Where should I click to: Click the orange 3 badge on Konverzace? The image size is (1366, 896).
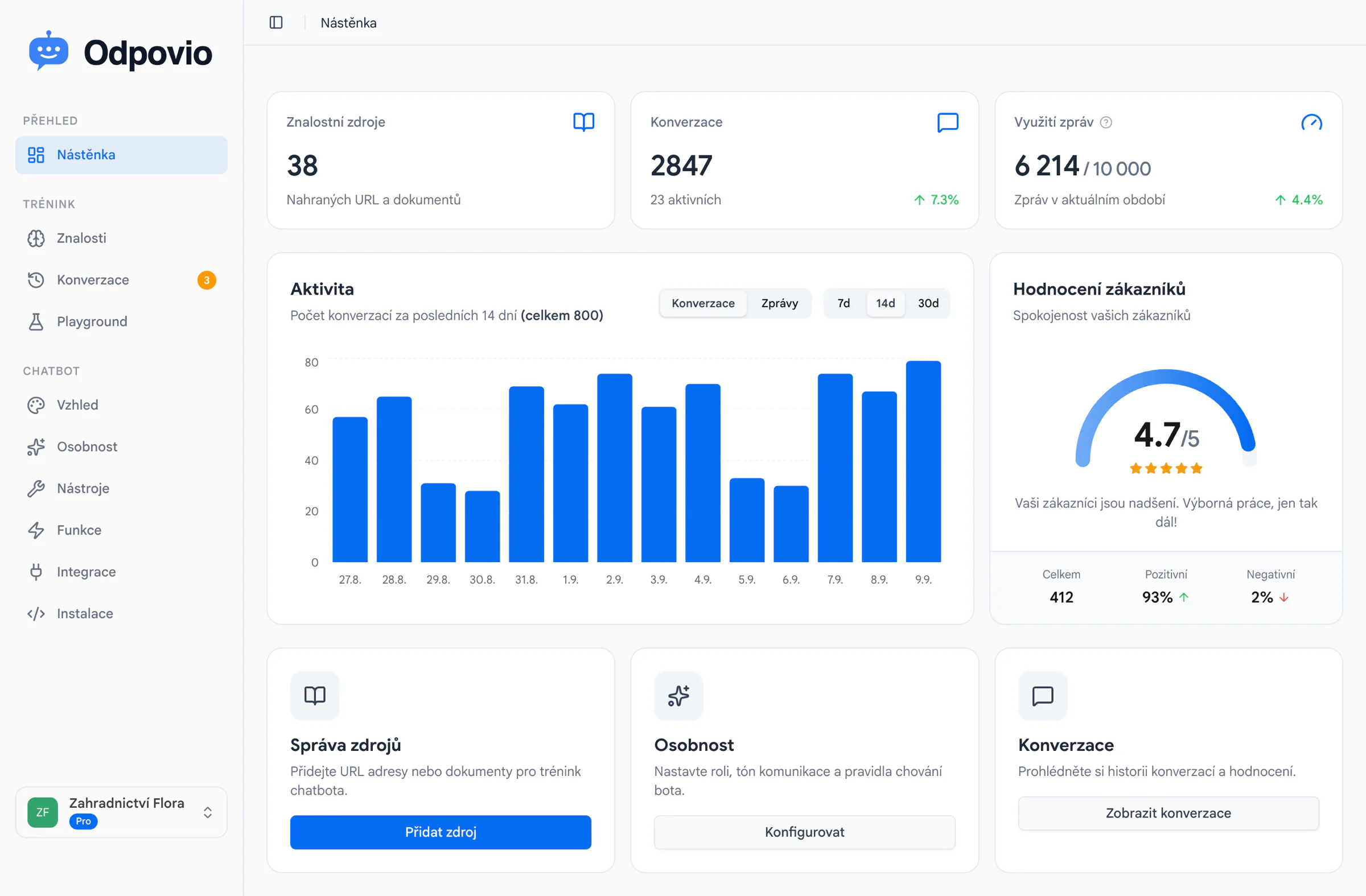[207, 280]
